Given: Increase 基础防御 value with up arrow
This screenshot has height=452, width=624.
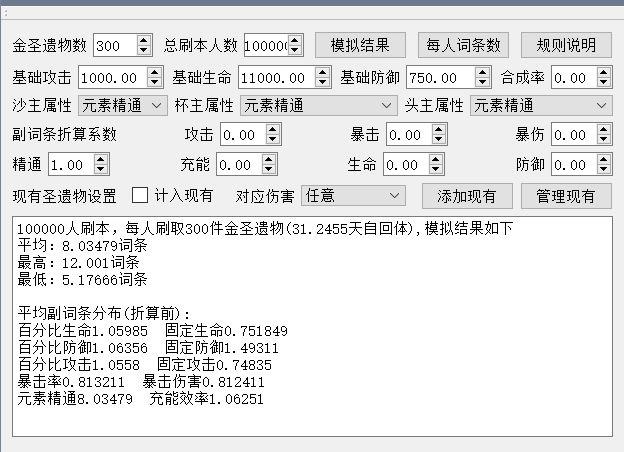Looking at the screenshot, I should (x=482, y=72).
